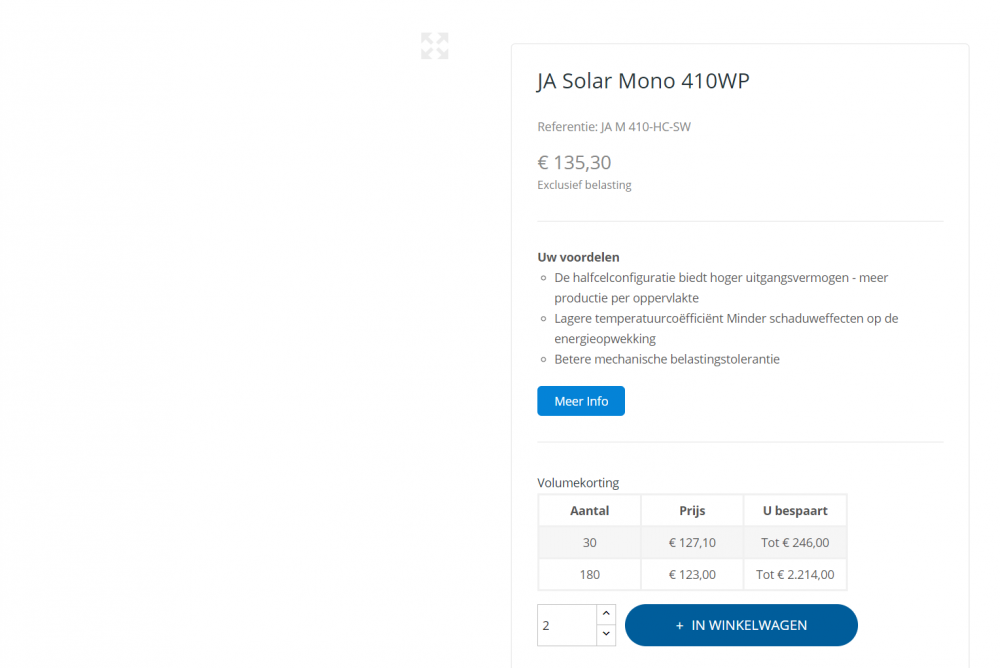The image size is (1000, 668).
Task: Click the U bespaart column header
Action: [795, 510]
